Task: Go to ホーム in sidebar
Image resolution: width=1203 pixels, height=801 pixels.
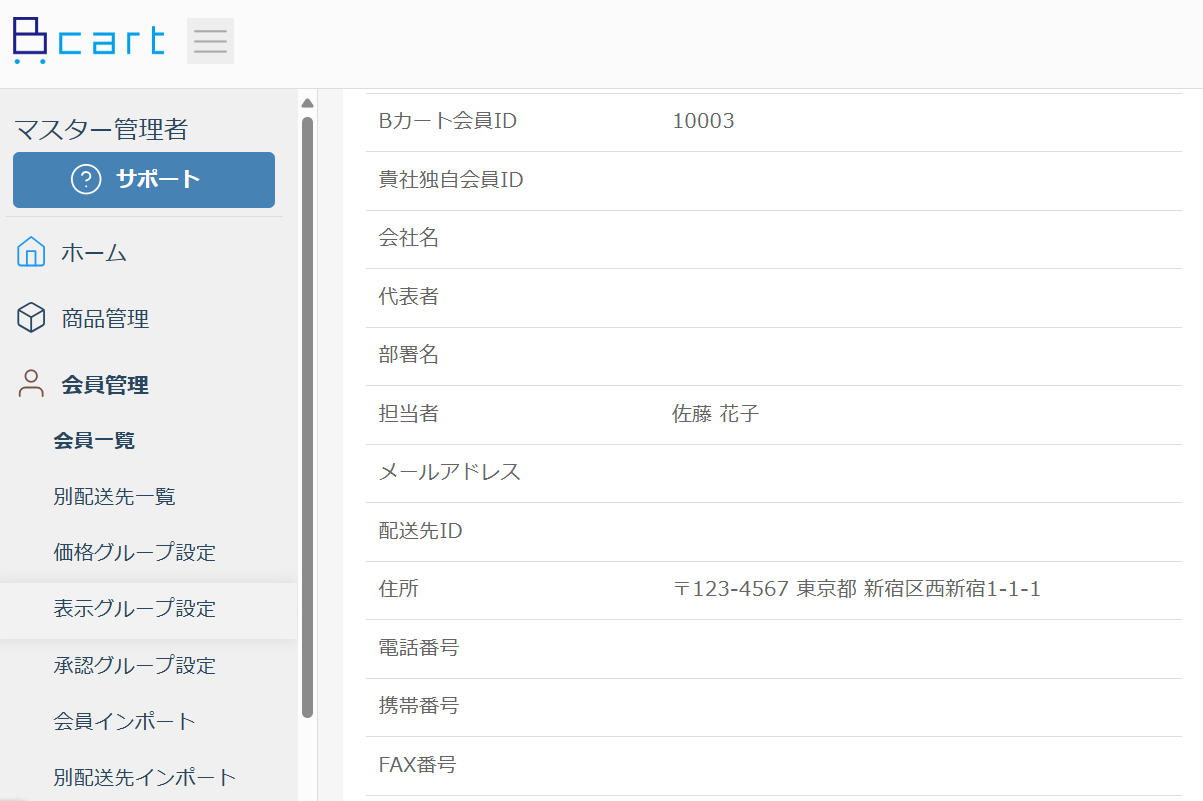Action: click(94, 253)
